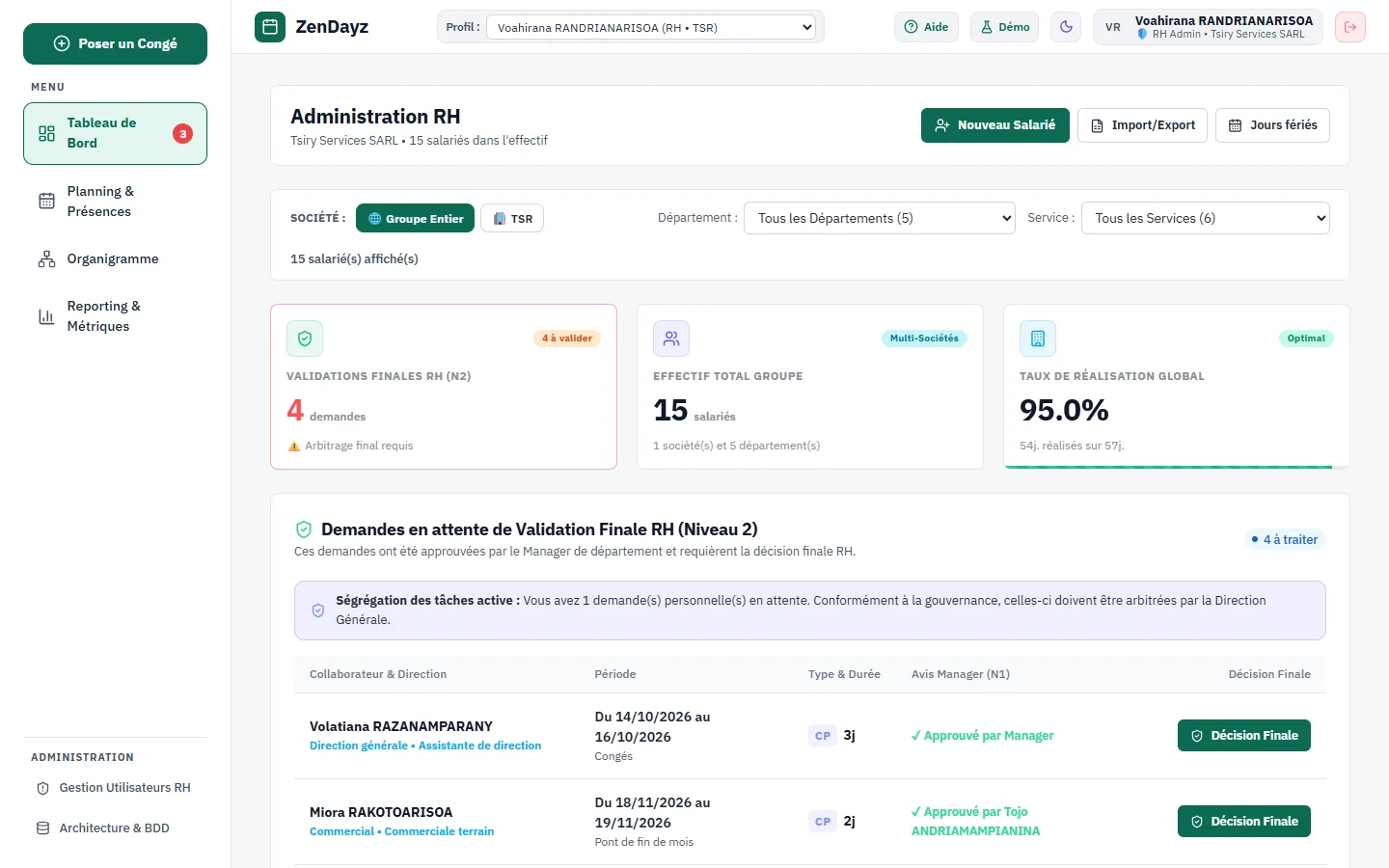Open Architecture & BDD section
1389x868 pixels.
(115, 828)
